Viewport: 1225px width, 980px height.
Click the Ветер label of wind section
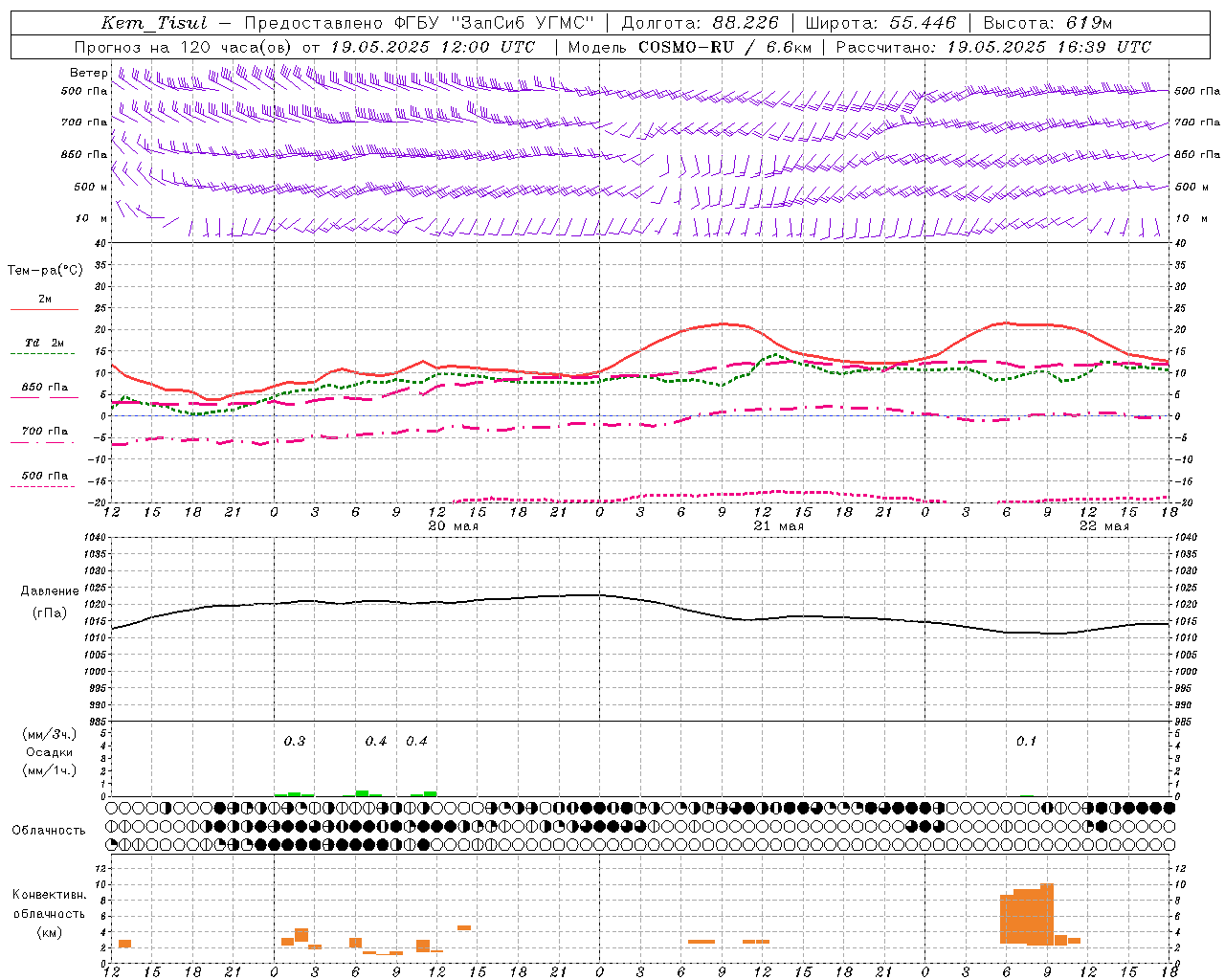pos(88,73)
